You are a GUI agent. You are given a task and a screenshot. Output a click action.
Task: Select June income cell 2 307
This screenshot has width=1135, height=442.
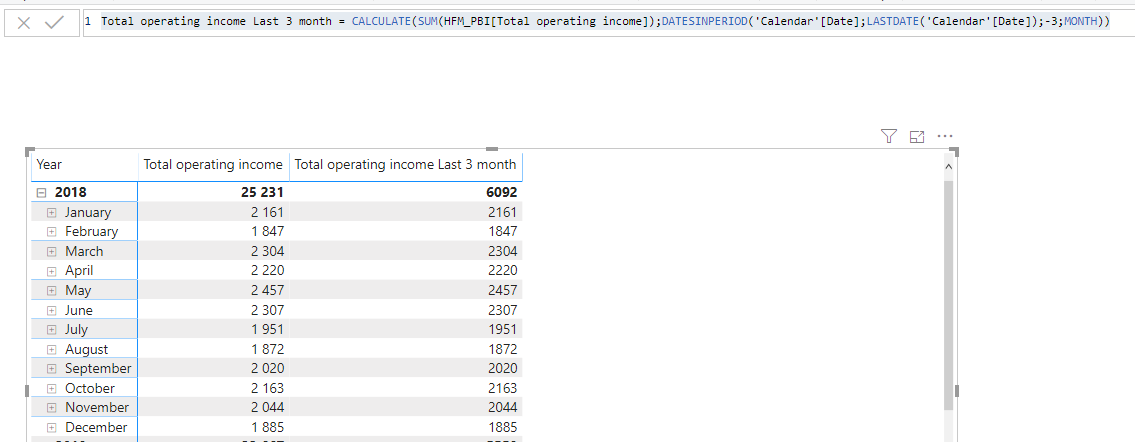click(266, 310)
